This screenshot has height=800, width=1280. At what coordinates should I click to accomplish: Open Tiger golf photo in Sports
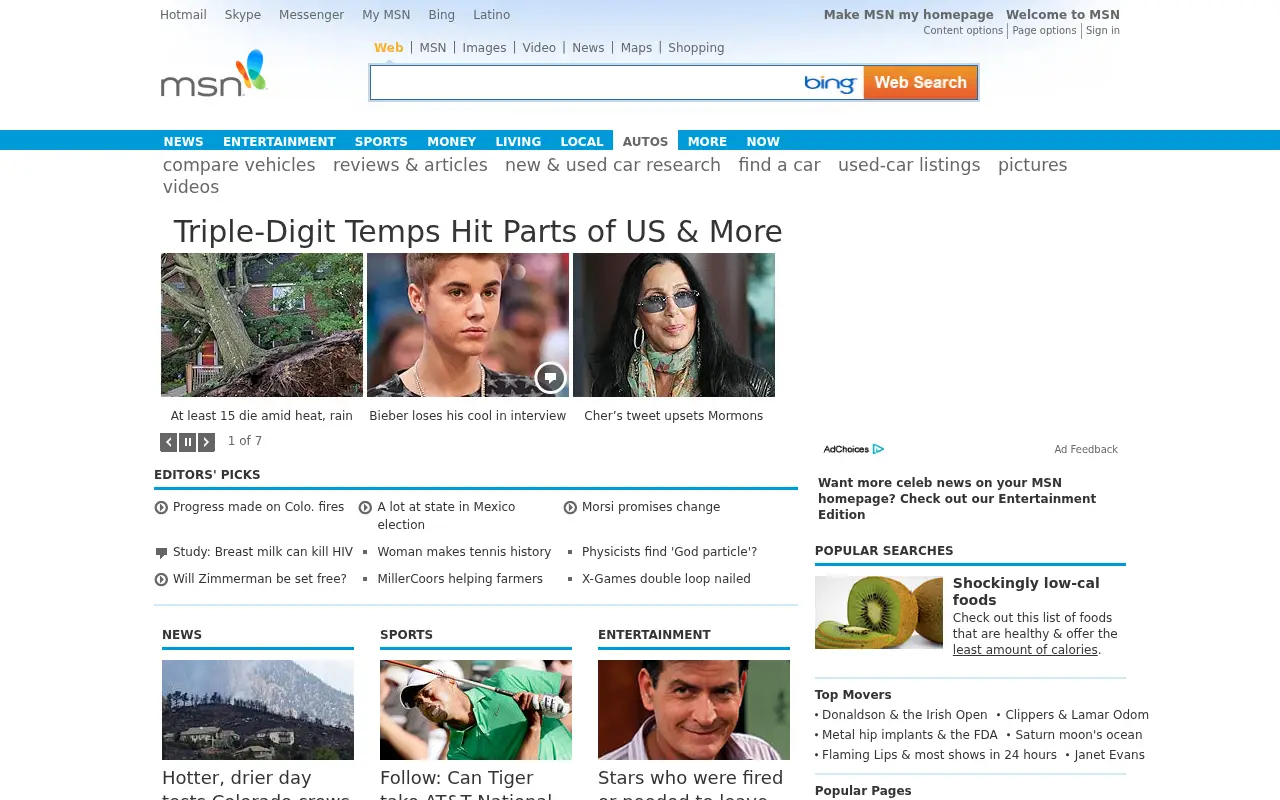click(x=476, y=710)
